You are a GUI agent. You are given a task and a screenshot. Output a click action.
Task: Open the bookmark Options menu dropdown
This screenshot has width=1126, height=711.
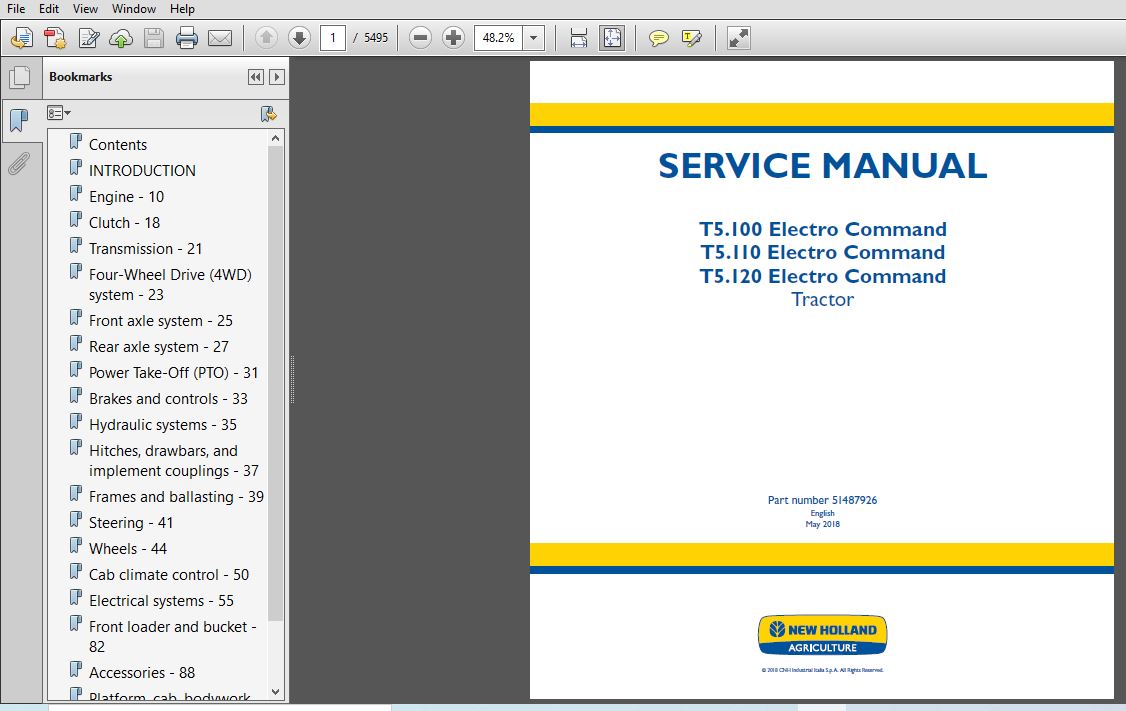point(59,113)
